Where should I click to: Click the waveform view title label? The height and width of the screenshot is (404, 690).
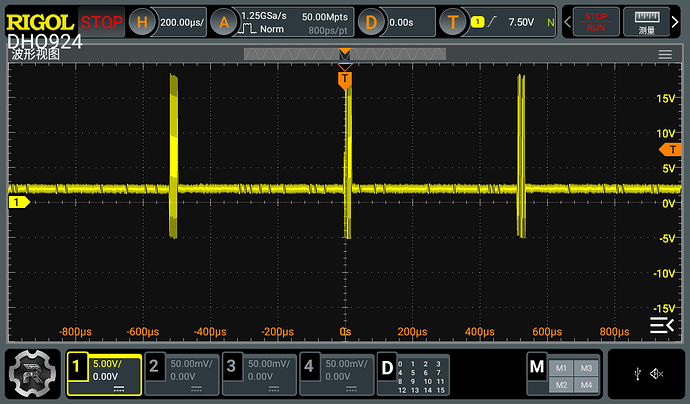click(36, 54)
